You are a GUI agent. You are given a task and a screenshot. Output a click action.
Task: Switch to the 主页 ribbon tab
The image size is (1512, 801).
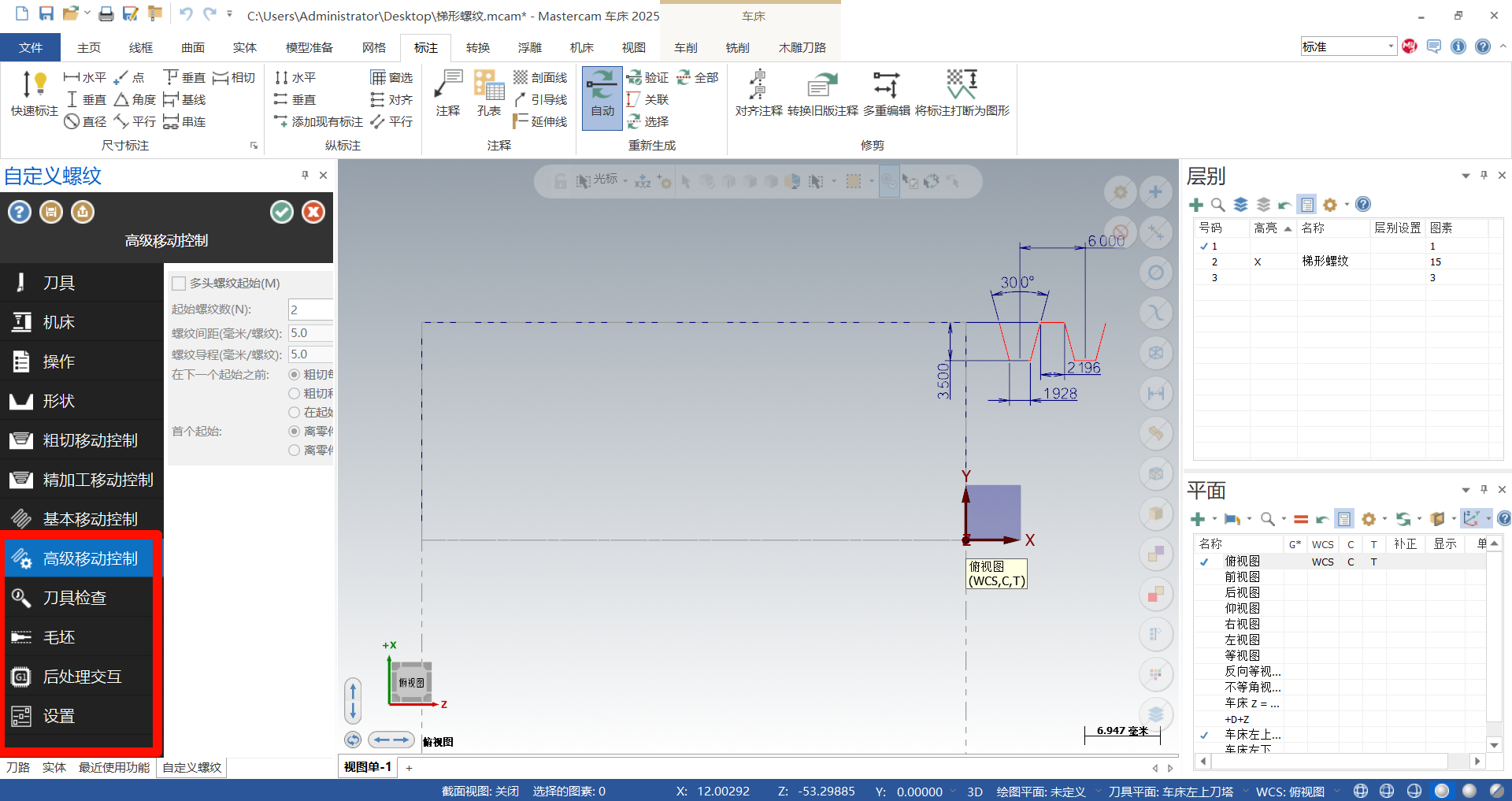[88, 47]
